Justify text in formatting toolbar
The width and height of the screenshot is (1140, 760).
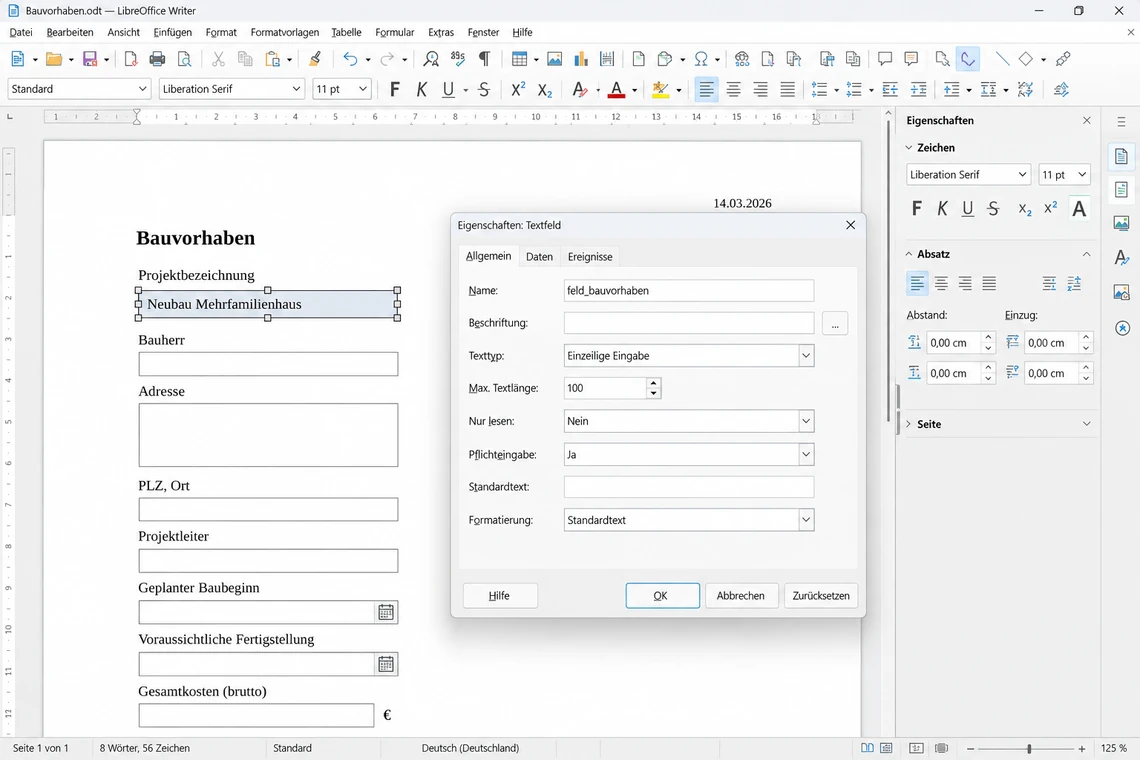click(787, 89)
